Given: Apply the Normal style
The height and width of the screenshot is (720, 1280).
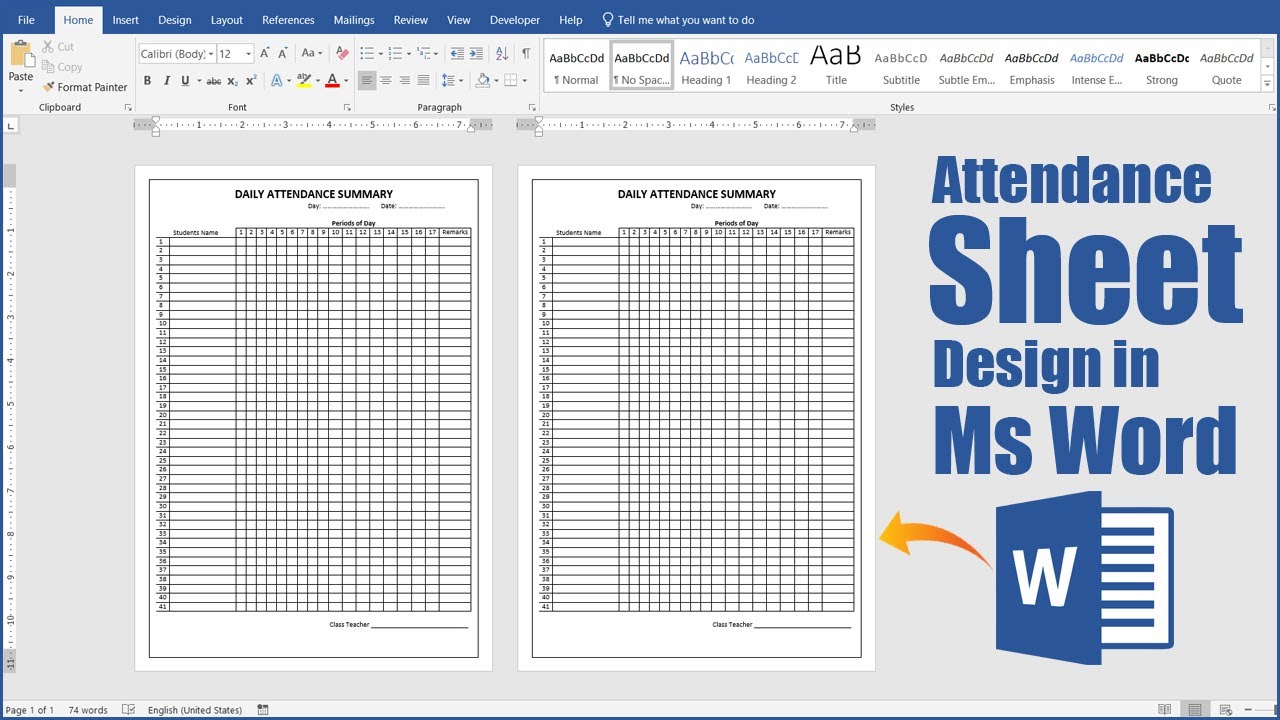Looking at the screenshot, I should click(577, 67).
